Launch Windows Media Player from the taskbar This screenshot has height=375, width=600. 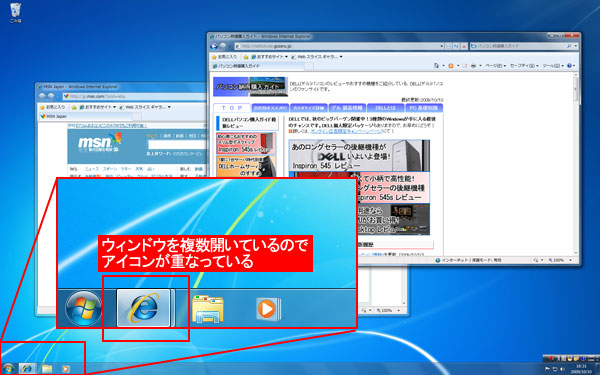(65, 369)
